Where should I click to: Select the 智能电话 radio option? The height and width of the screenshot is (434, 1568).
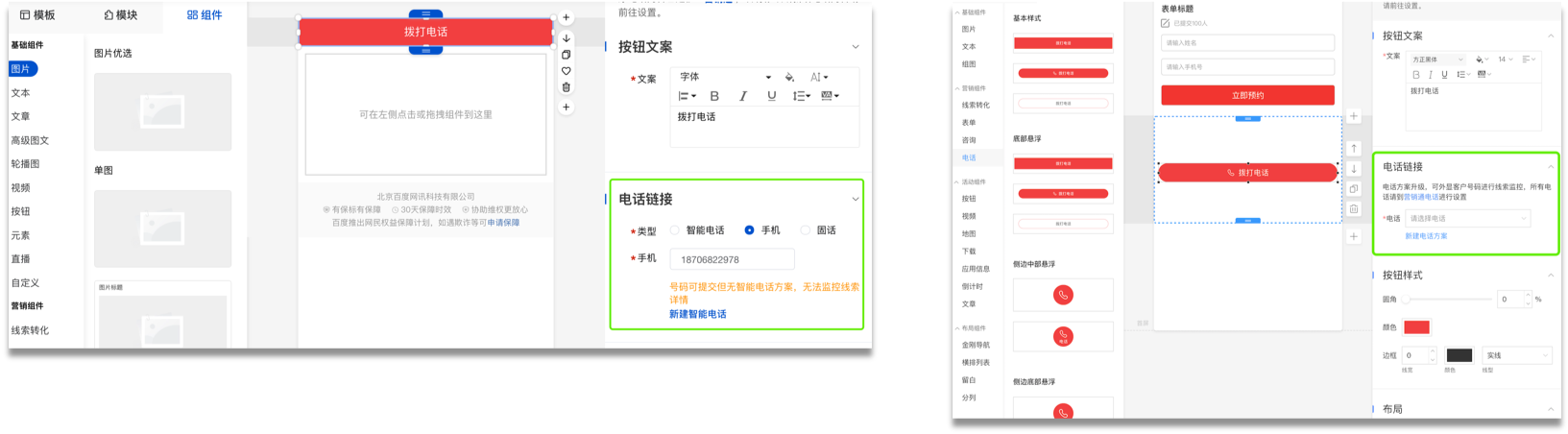(675, 230)
